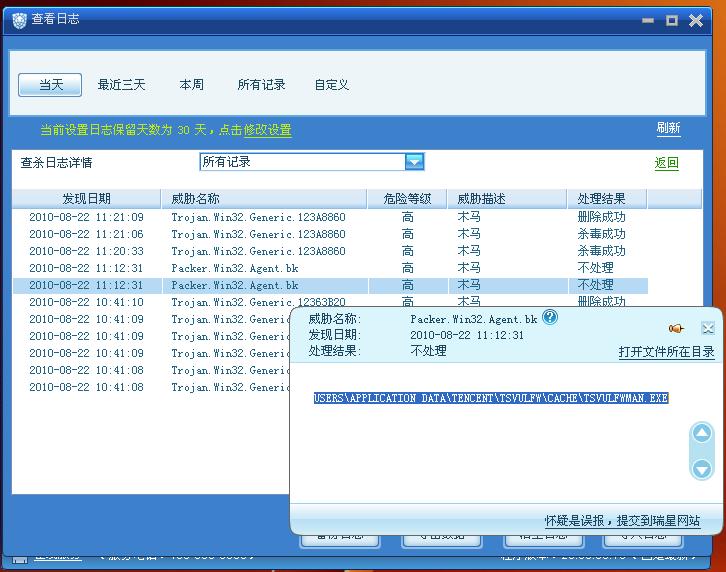The width and height of the screenshot is (726, 572).
Task: Maximize the 查看日志 window
Action: tap(672, 20)
